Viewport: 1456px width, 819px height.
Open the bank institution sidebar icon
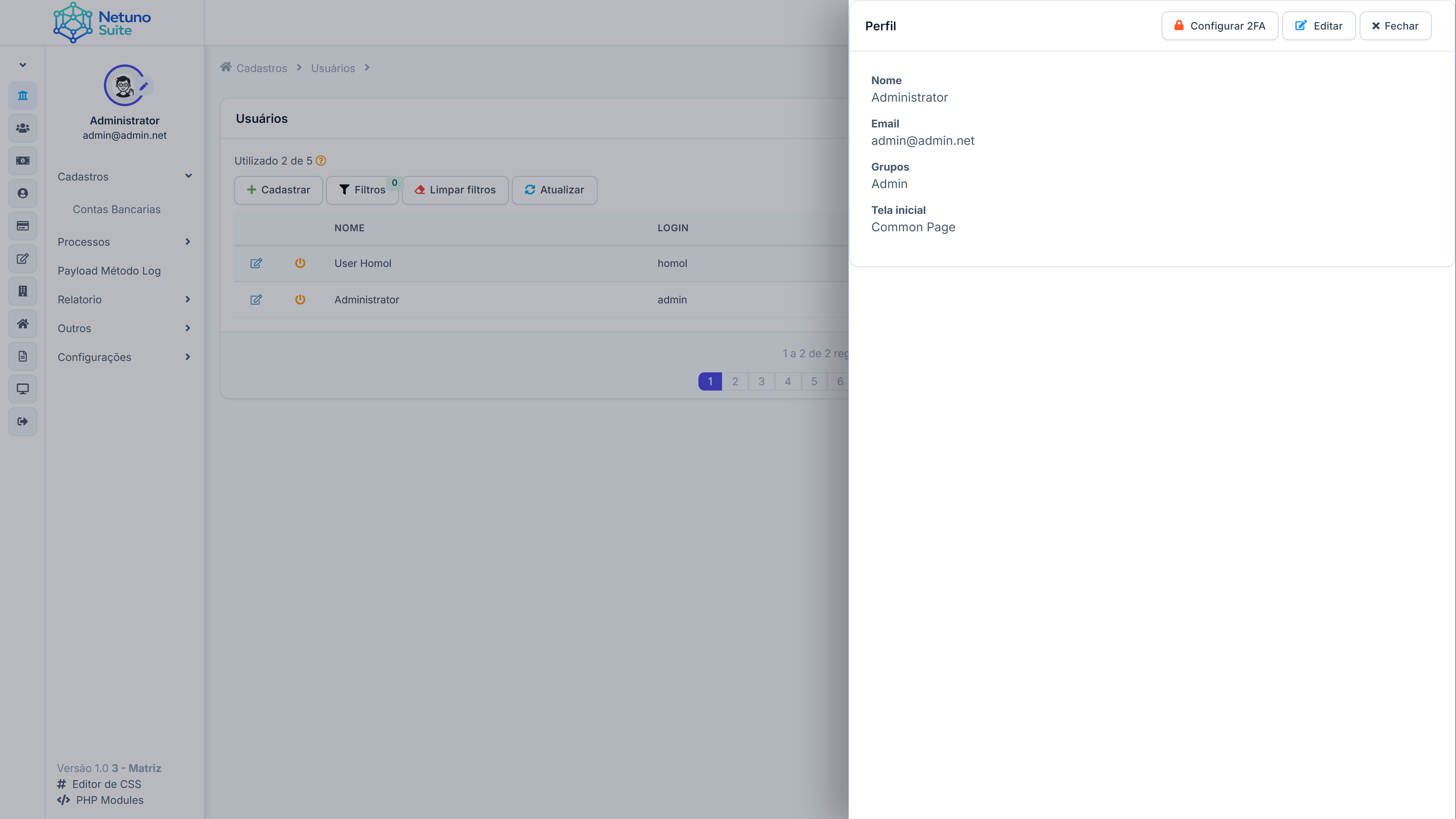point(23,96)
